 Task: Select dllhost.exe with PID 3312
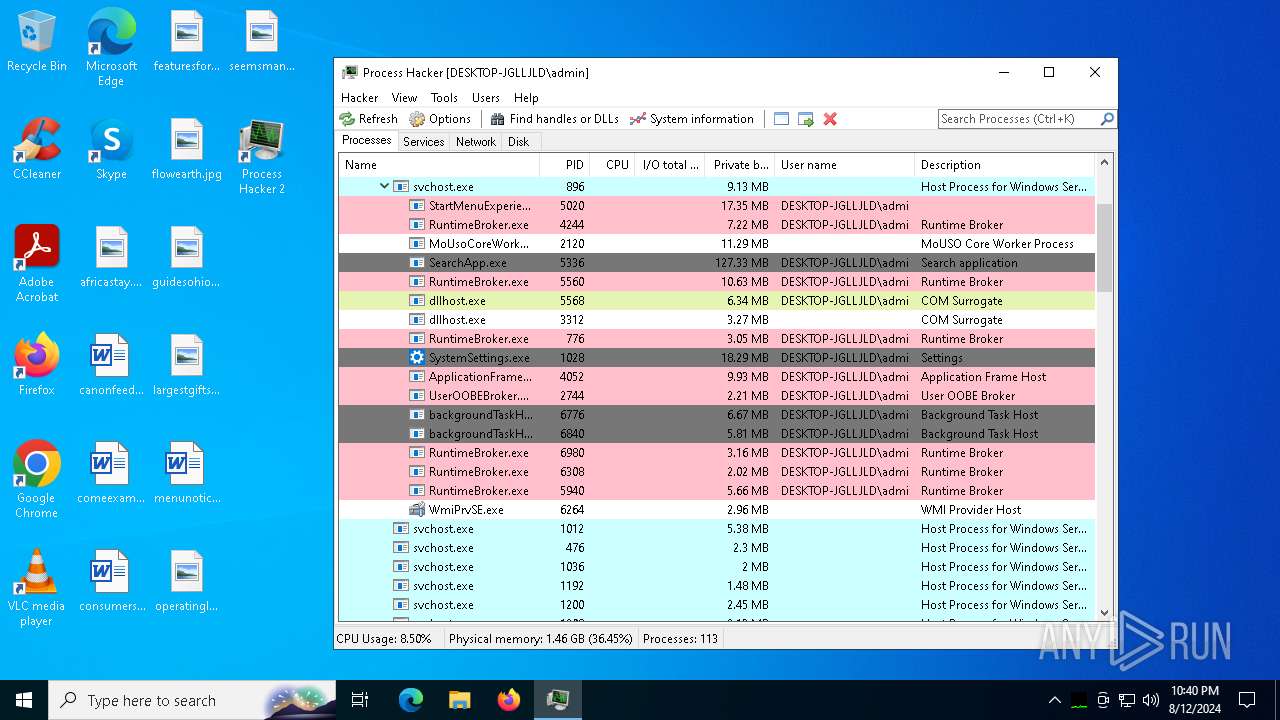point(717,320)
